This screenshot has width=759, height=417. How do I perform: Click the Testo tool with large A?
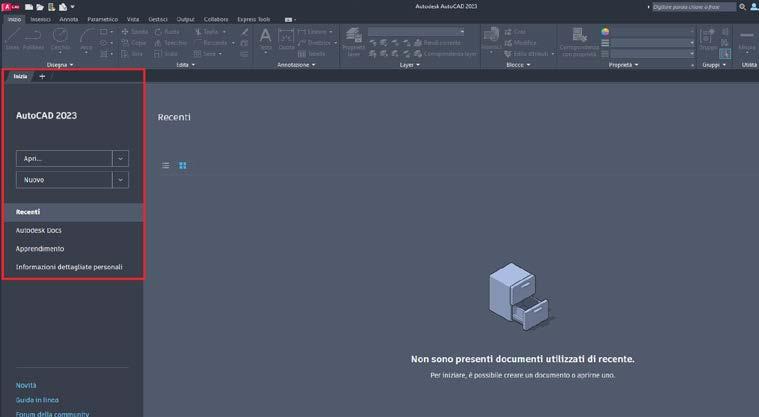coord(265,39)
